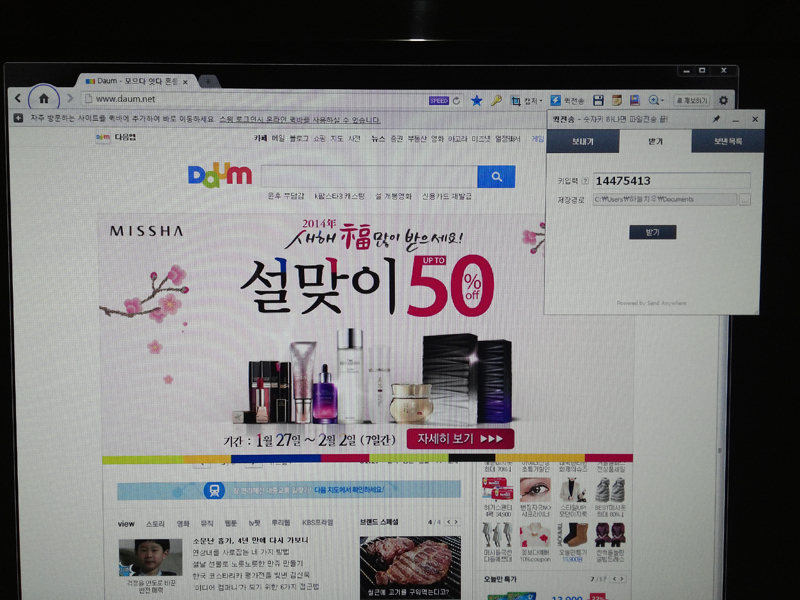Click the Daum search input box

click(x=369, y=177)
